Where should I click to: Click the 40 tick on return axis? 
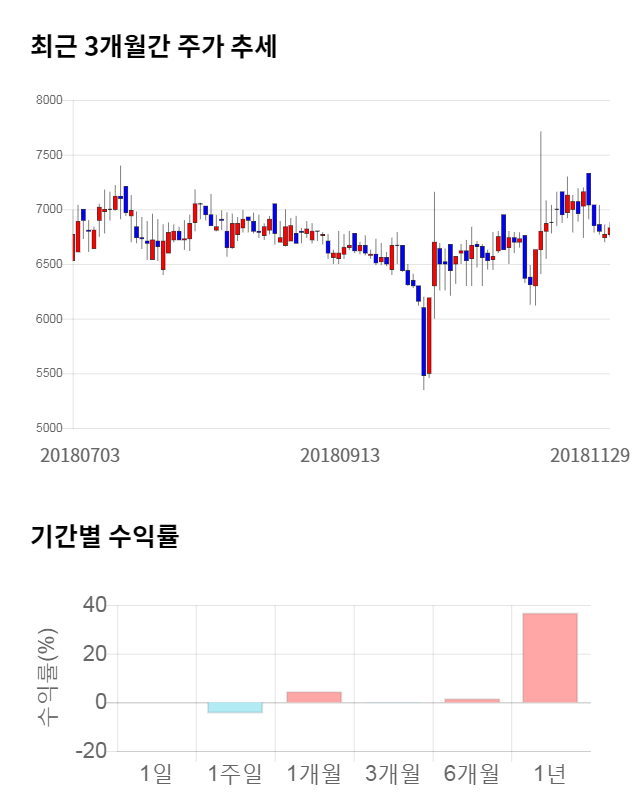[97, 605]
